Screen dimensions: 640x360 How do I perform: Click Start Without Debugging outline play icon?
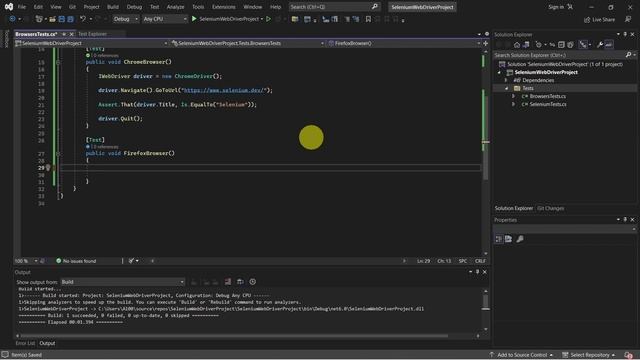269,19
